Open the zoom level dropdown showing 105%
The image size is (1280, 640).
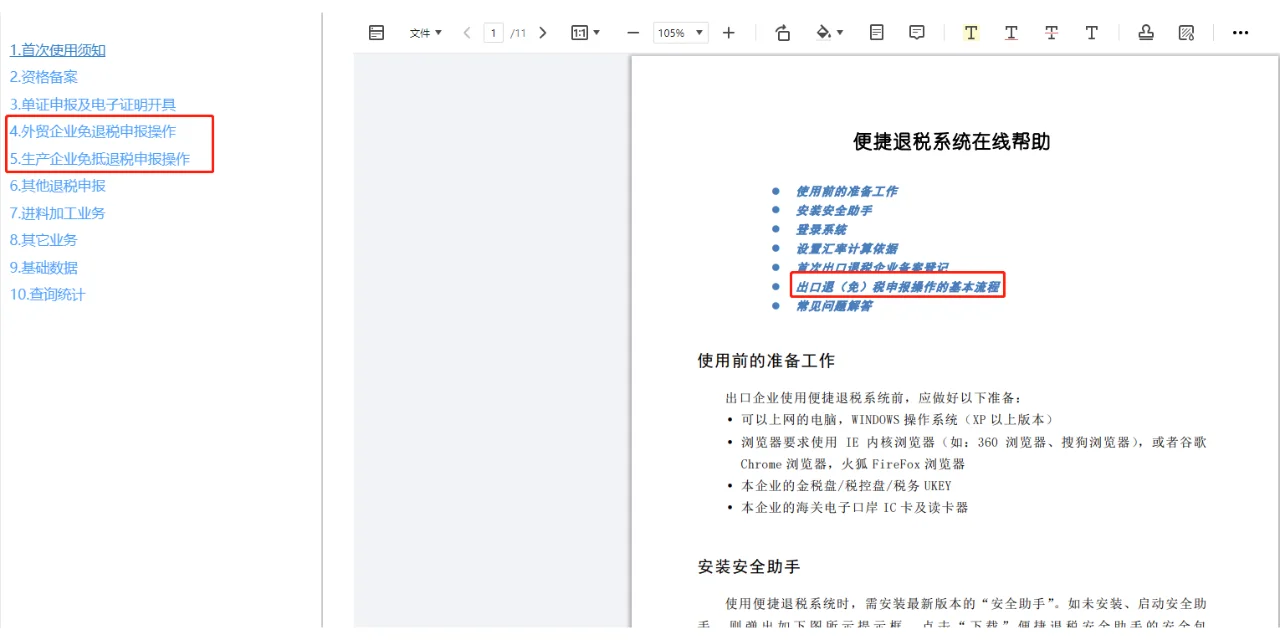[x=680, y=32]
